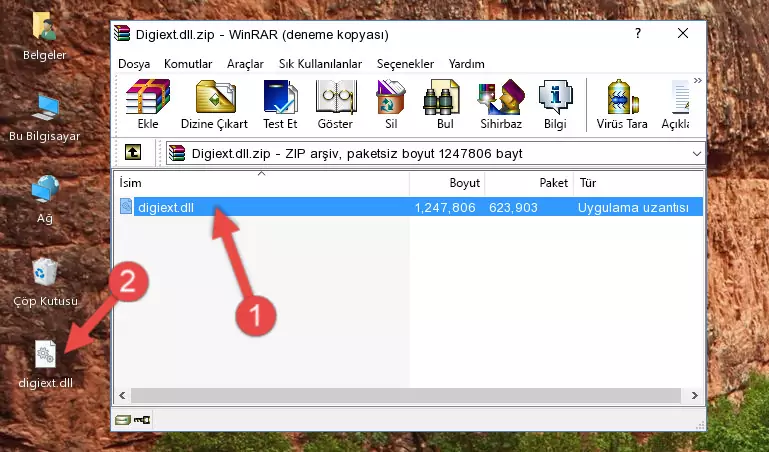Show archive Bilgi info
Viewport: 769px width, 452px height.
pyautogui.click(x=555, y=104)
